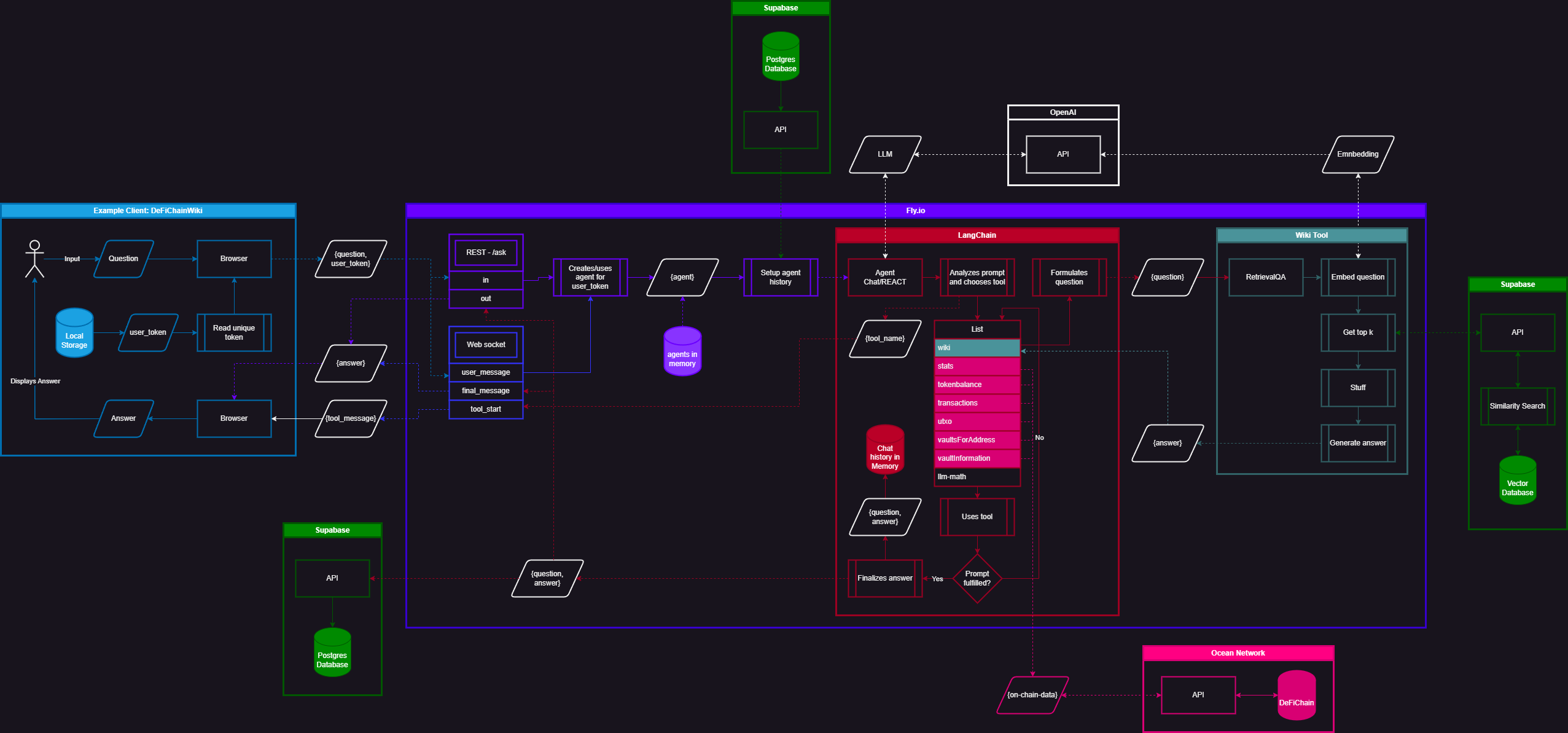Select the LangChain container title bar

point(977,235)
